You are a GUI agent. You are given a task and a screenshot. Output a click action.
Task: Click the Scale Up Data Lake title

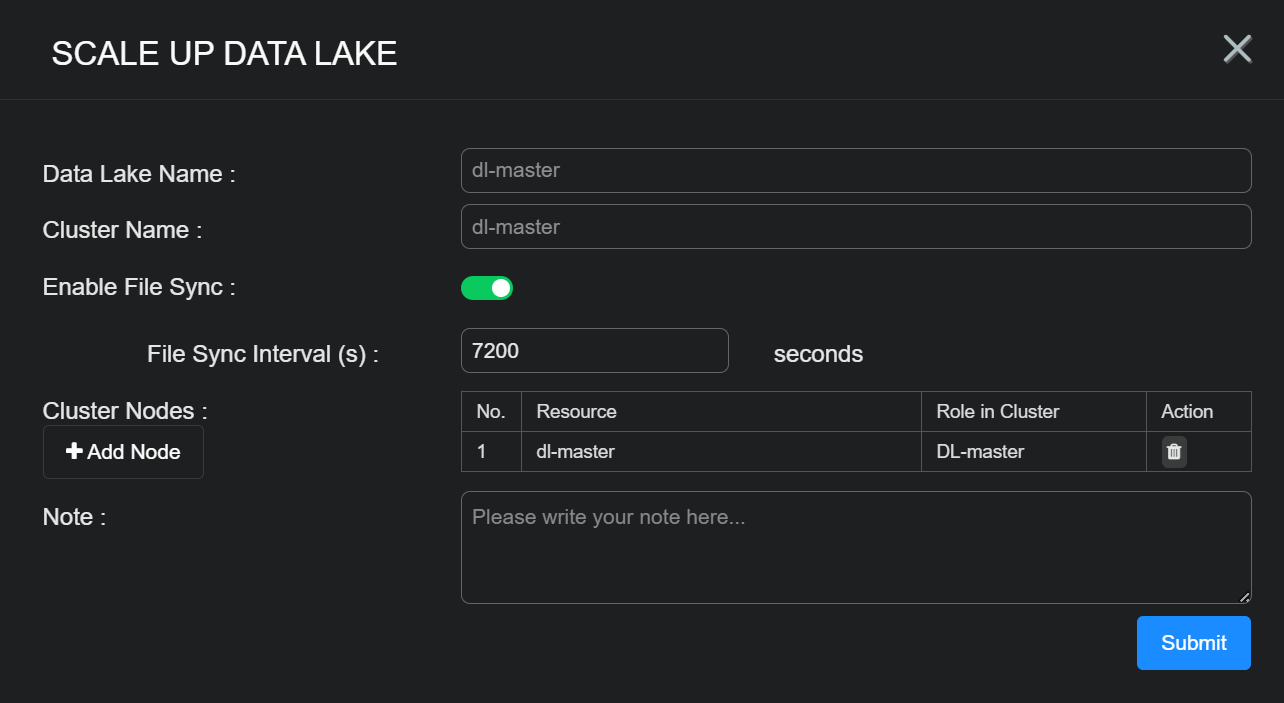point(224,54)
